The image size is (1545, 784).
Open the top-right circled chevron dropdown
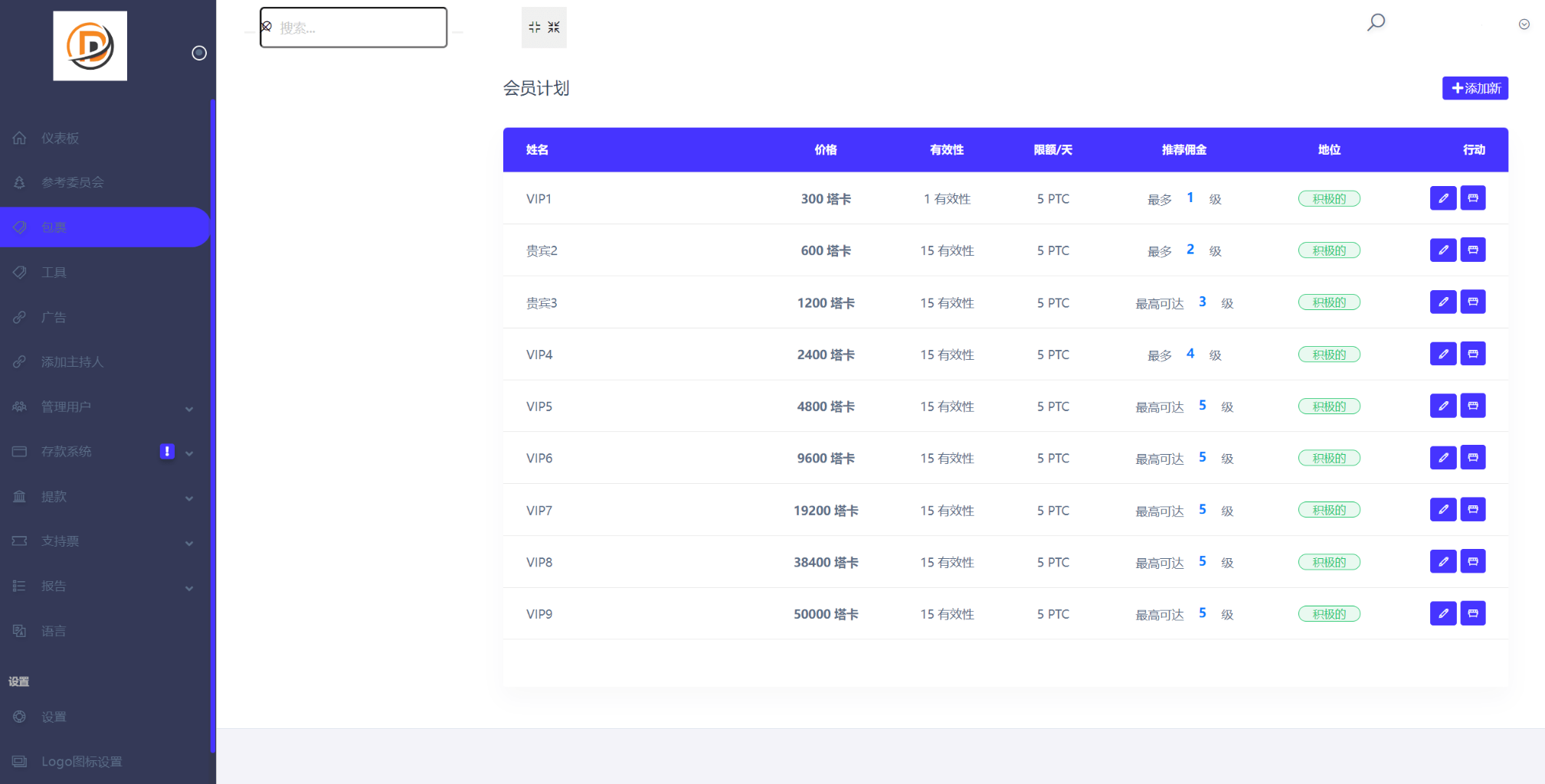(x=1524, y=24)
